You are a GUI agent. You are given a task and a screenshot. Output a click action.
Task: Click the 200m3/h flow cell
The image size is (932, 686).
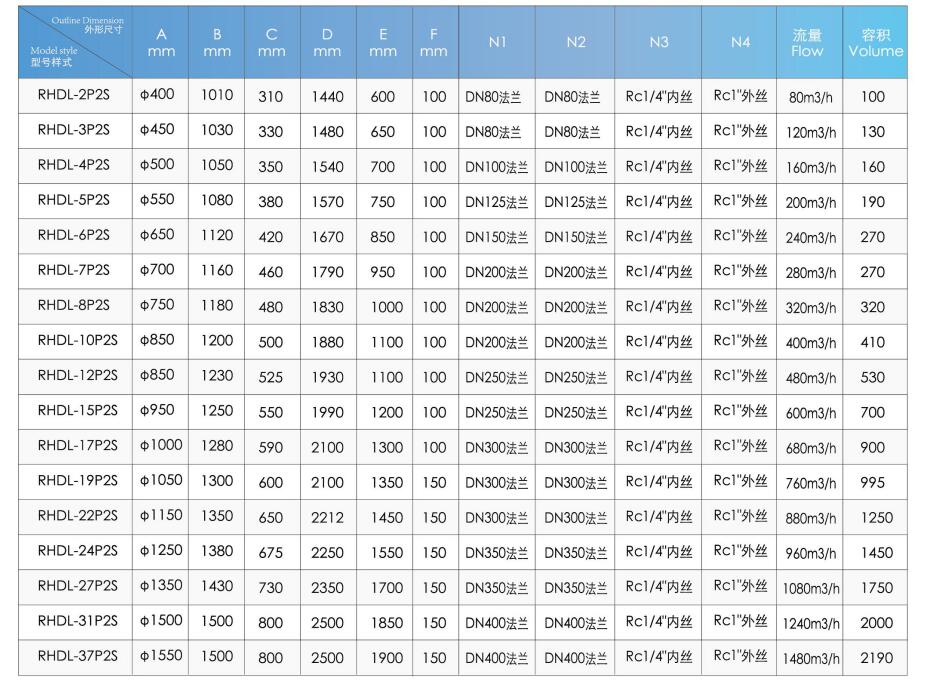[811, 202]
